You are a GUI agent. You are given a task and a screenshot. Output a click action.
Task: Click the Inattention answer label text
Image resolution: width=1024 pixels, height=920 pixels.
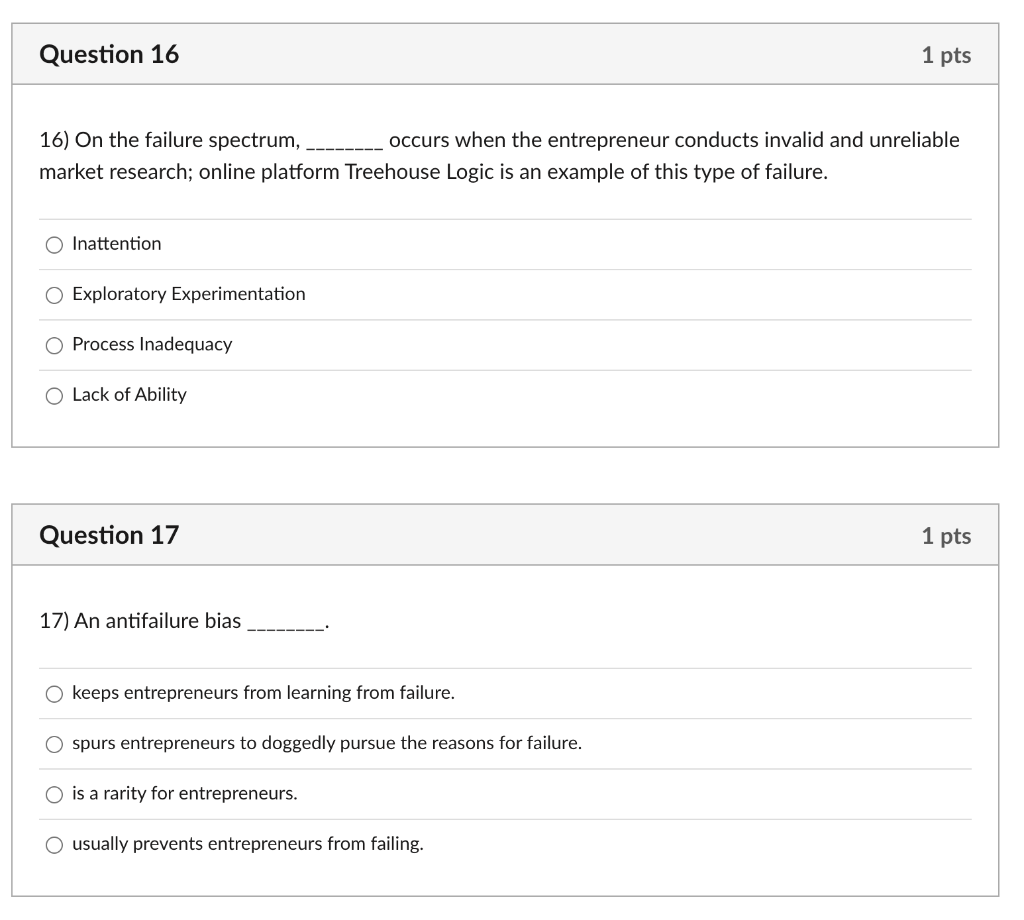click(x=116, y=243)
